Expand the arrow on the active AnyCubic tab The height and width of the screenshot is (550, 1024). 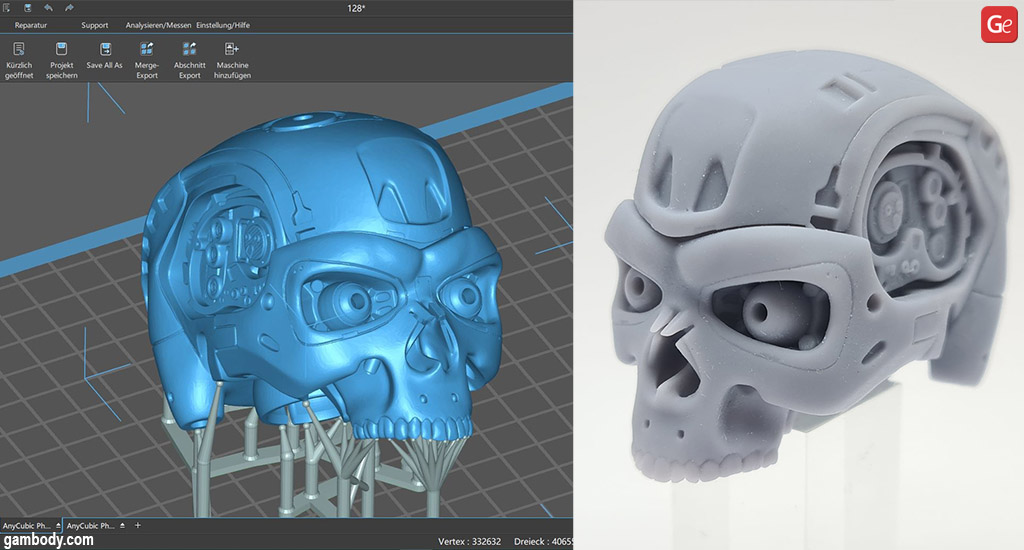(x=58, y=525)
